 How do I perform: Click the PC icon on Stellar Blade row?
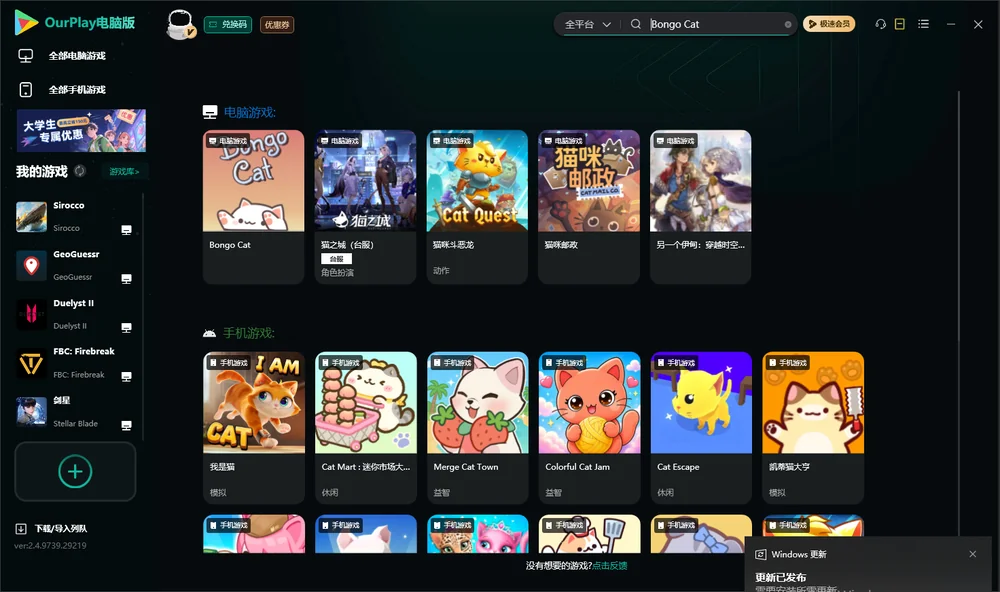126,426
